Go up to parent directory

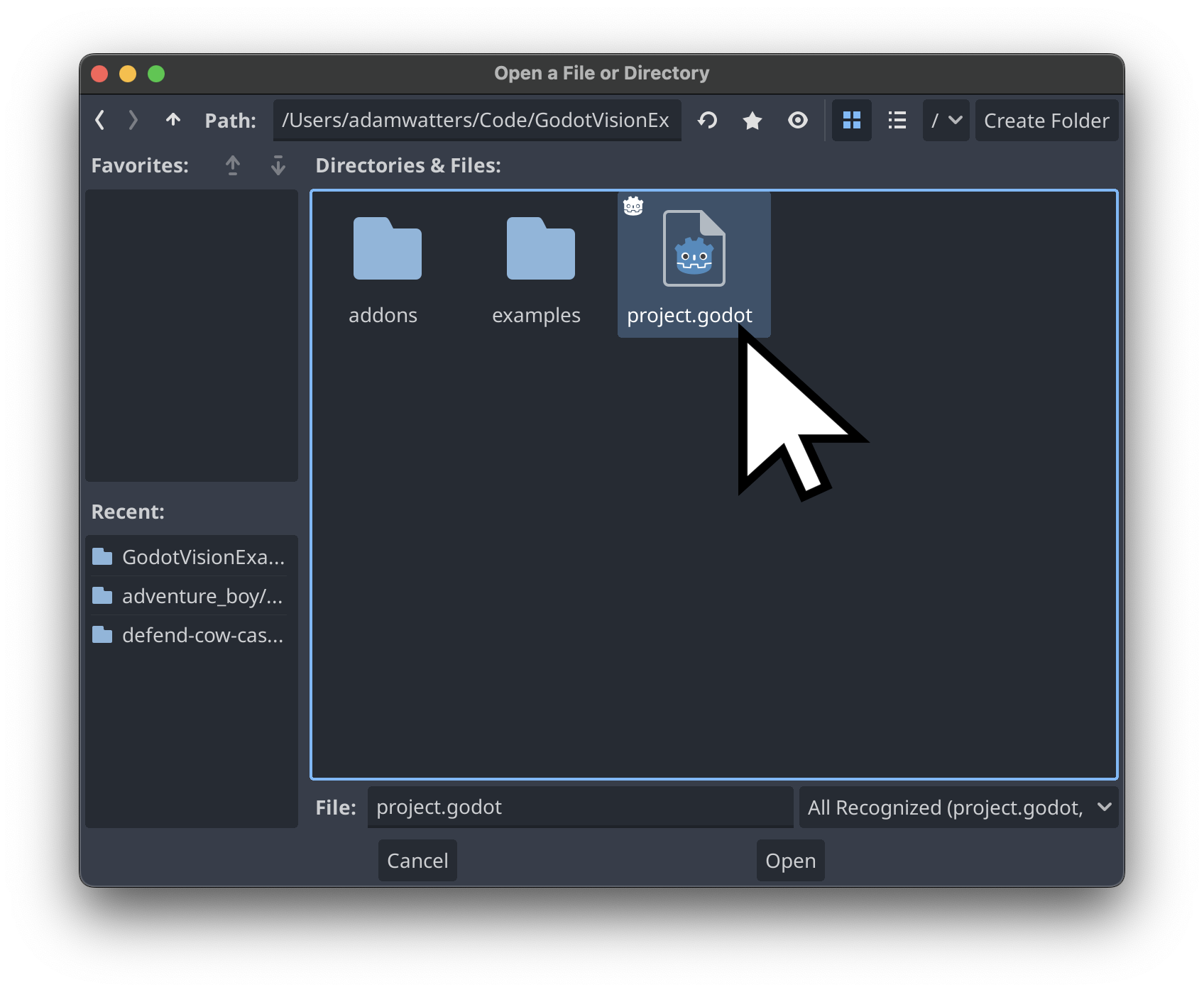point(173,121)
